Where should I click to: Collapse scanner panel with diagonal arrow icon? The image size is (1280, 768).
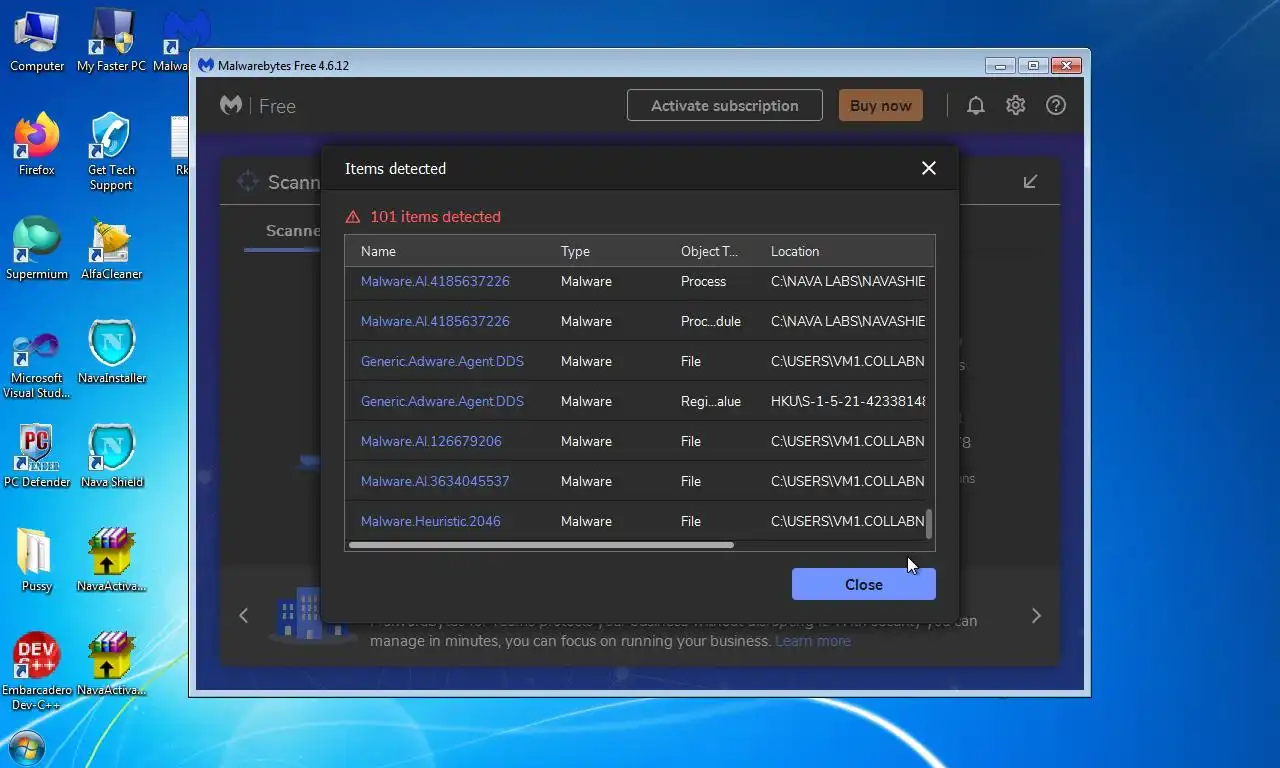coord(1030,181)
